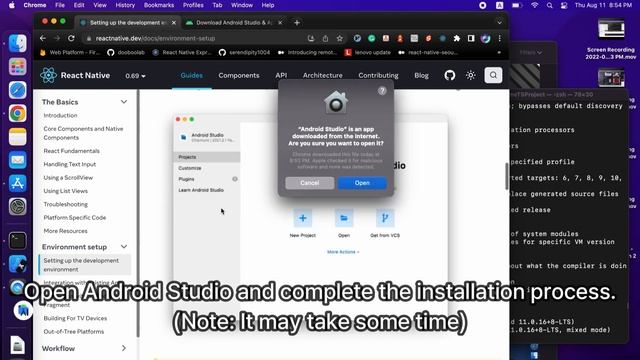Click Open button in security dialog
The image size is (640, 360).
pos(362,183)
